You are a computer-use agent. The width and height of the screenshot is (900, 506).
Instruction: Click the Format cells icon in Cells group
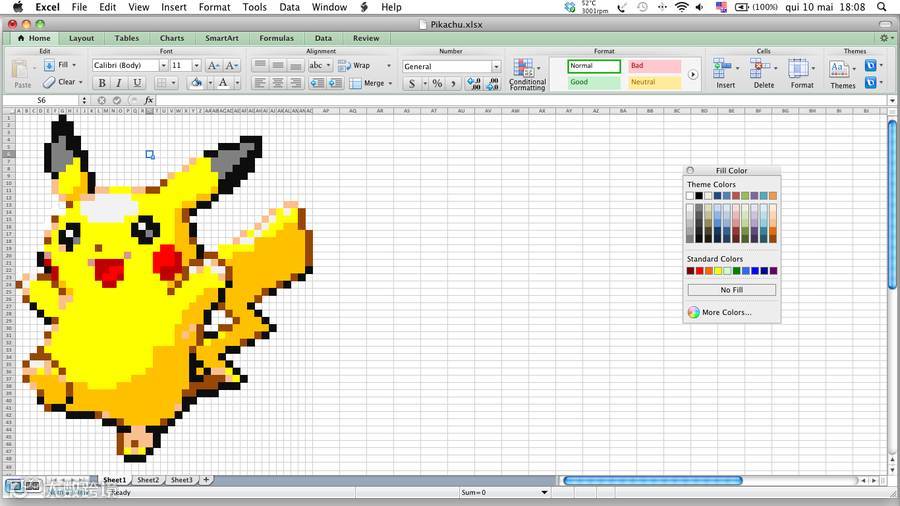coord(798,68)
